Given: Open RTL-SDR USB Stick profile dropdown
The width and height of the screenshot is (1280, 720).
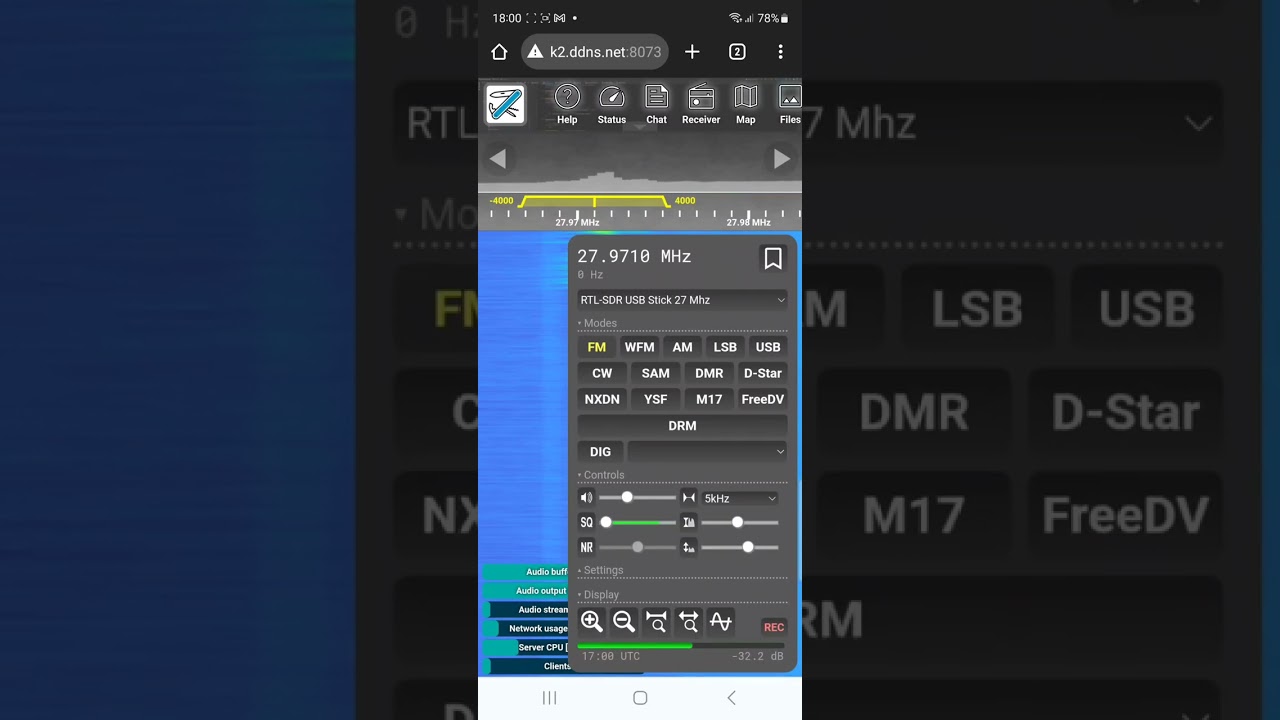Looking at the screenshot, I should click(x=682, y=300).
